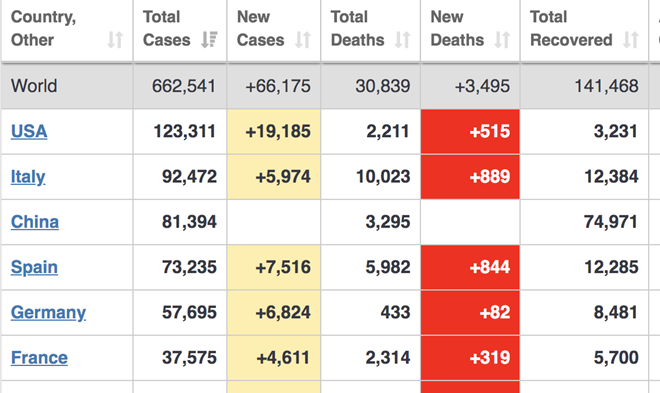The height and width of the screenshot is (393, 660).
Task: Click the New Deaths sort arrows icon
Action: (502, 40)
